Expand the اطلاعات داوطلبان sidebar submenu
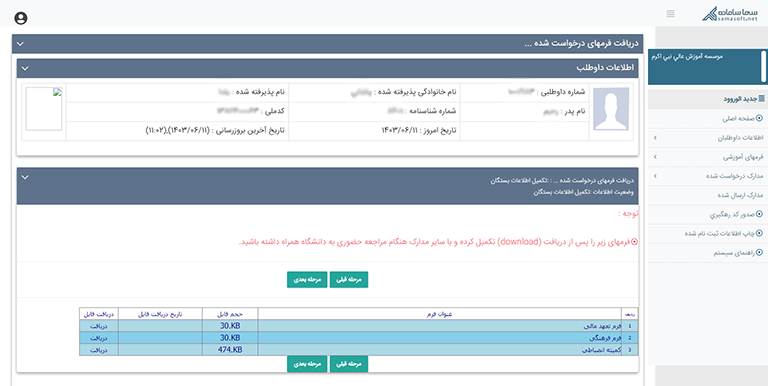 (655, 138)
